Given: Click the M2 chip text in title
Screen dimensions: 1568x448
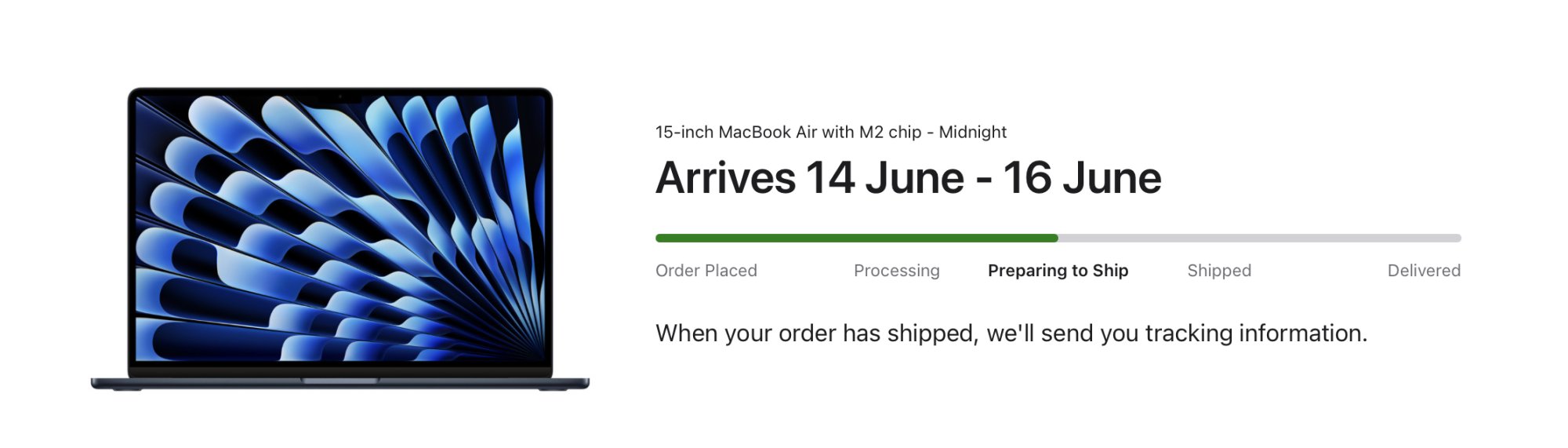Looking at the screenshot, I should (x=890, y=132).
